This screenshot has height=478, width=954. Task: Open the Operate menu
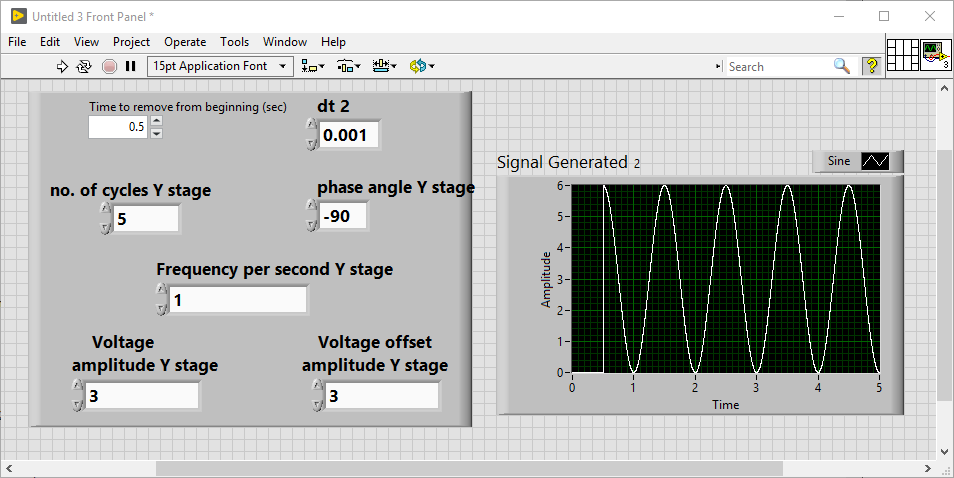[185, 42]
